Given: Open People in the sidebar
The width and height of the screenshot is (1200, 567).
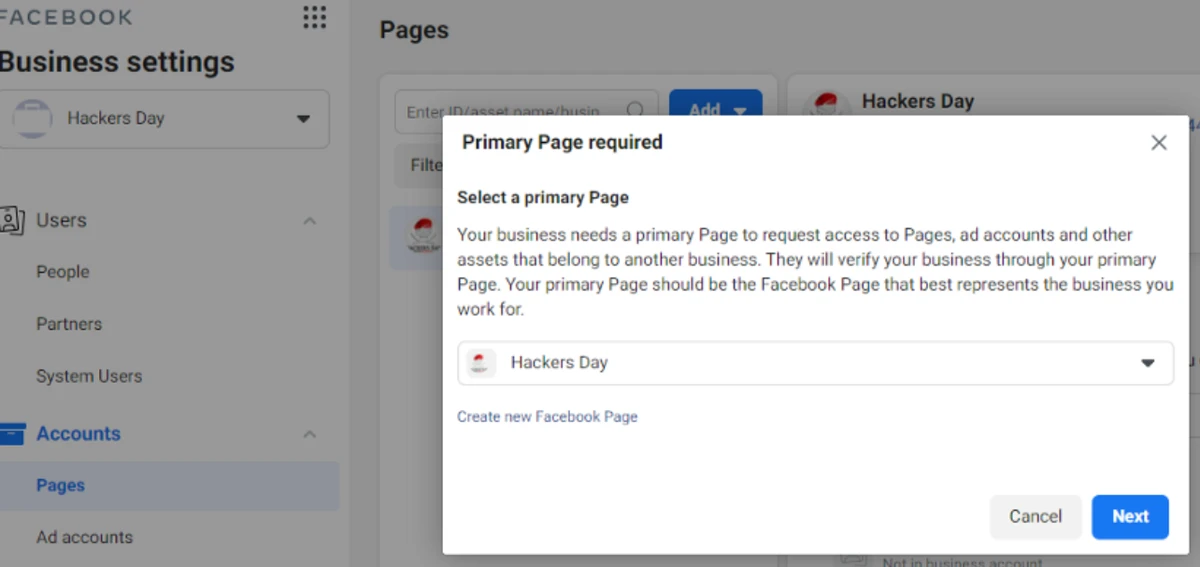Looking at the screenshot, I should [62, 272].
